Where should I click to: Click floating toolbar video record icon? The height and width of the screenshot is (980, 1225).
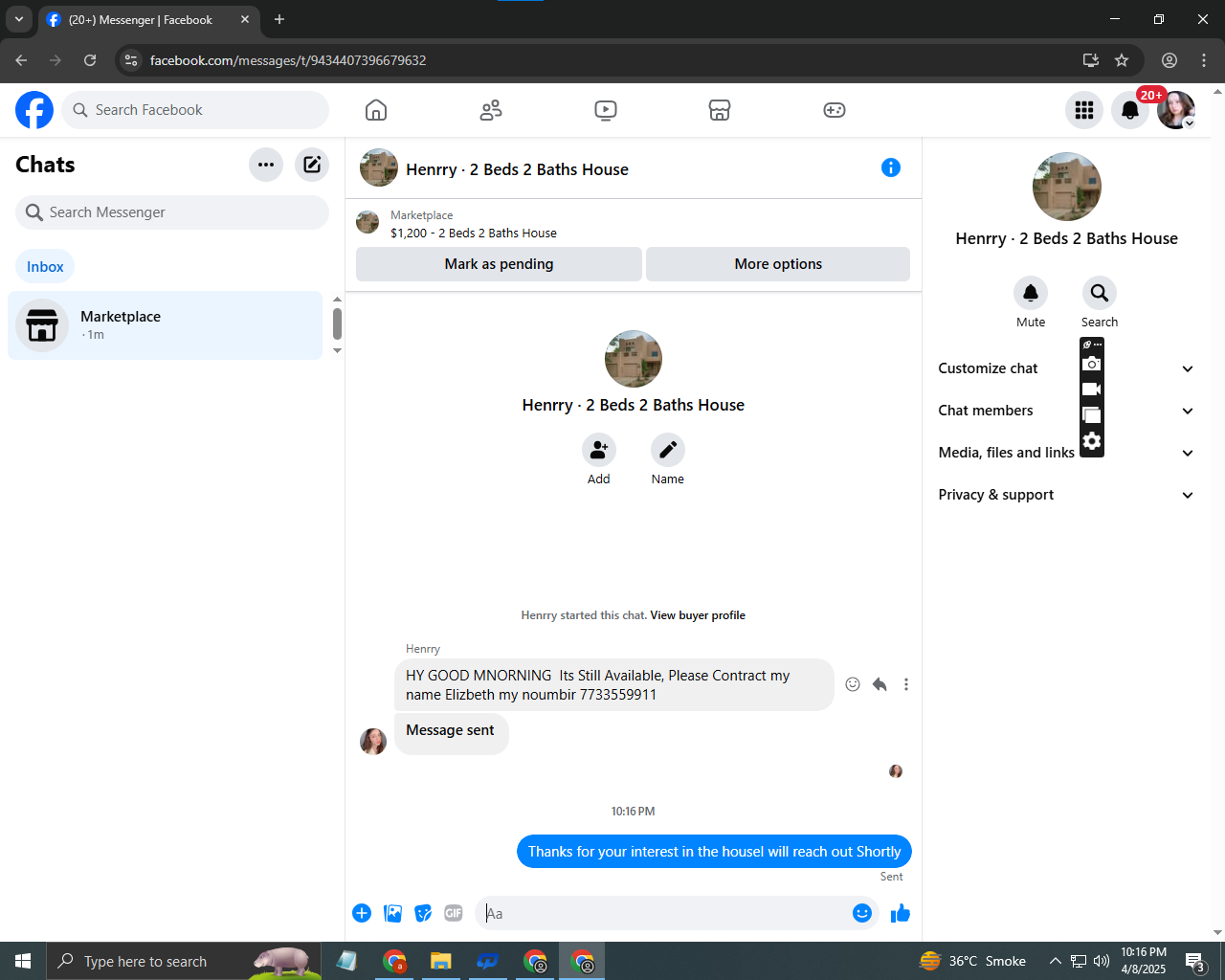[x=1092, y=390]
